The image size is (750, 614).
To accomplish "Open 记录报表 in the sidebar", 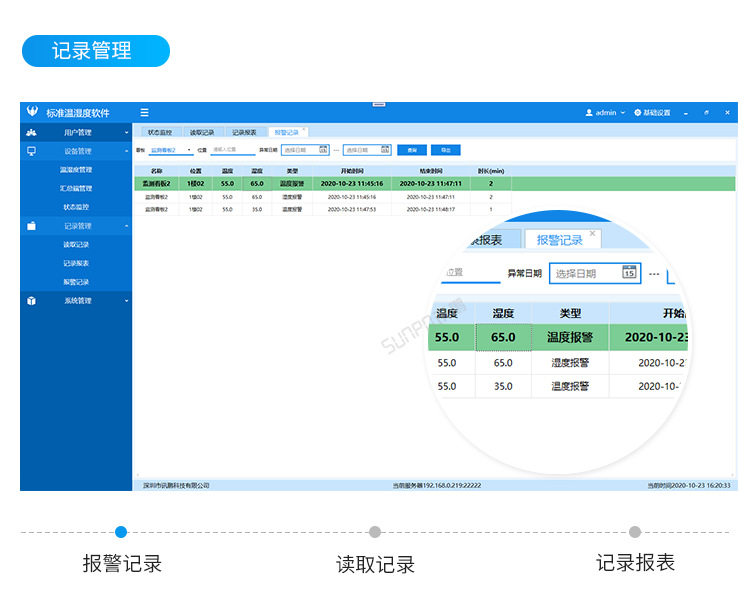I will pyautogui.click(x=76, y=263).
